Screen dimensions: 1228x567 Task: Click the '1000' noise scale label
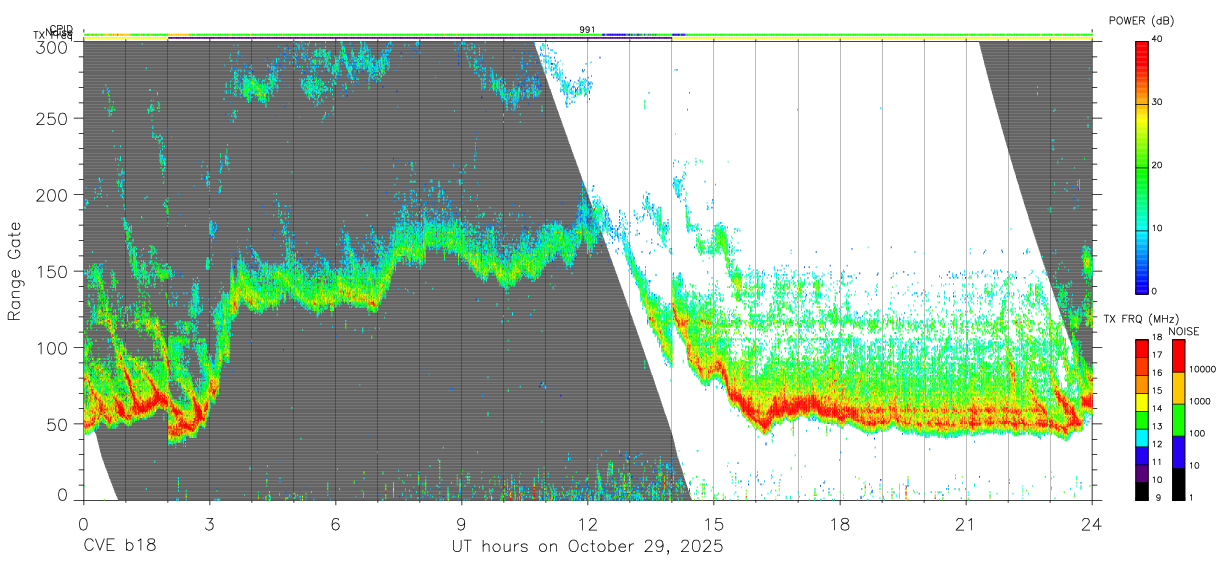[1200, 402]
